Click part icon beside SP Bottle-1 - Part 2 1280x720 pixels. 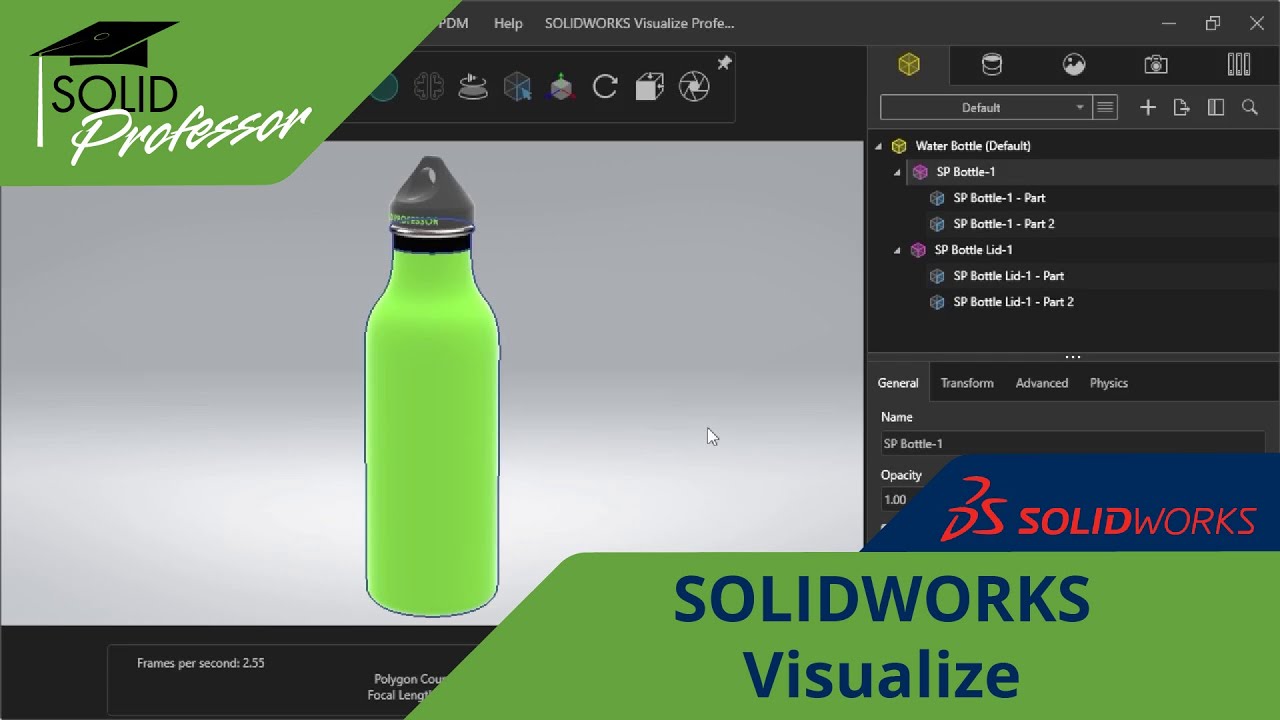pos(937,224)
